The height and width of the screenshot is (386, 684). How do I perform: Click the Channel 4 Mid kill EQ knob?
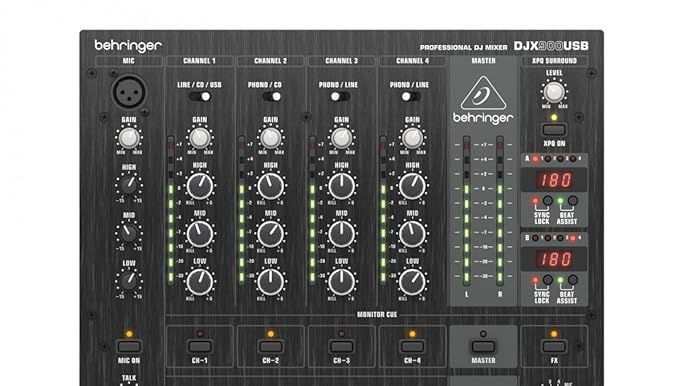(412, 234)
